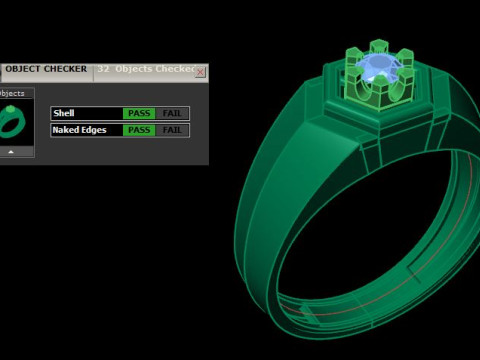Click PASS in the Shell row
The width and height of the screenshot is (480, 360).
coord(139,113)
